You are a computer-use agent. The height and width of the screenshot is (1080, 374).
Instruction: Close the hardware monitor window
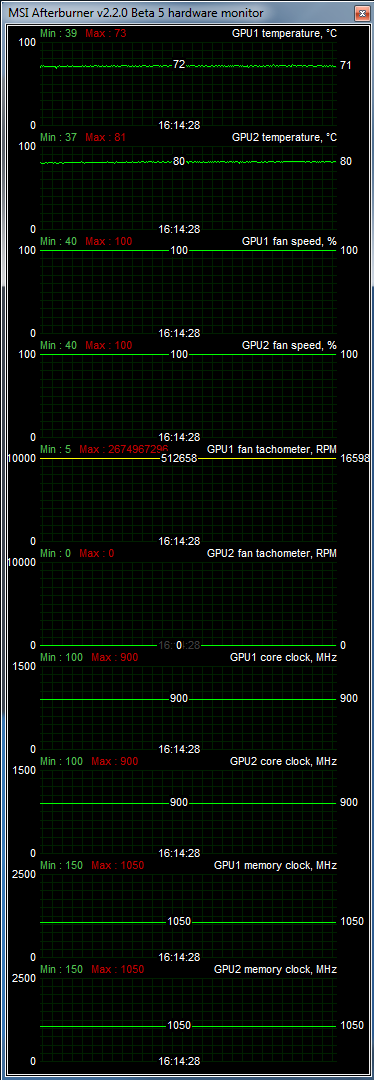click(x=361, y=12)
